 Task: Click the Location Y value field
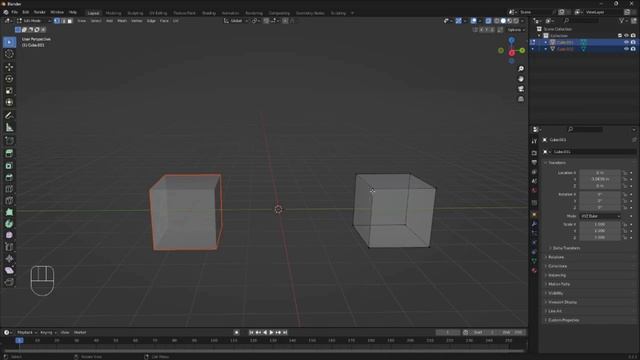[600, 179]
